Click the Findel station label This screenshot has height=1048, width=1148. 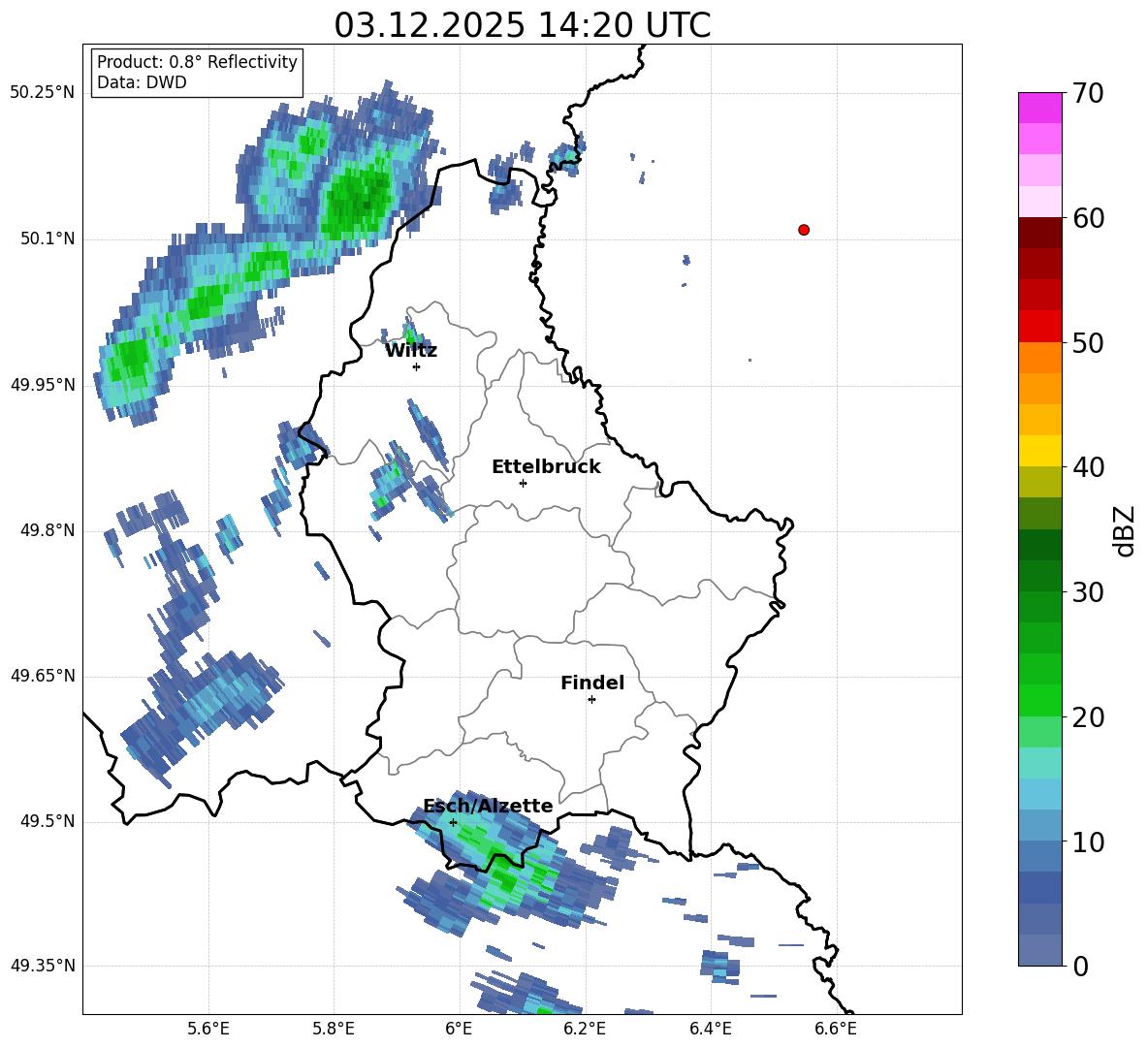click(592, 683)
